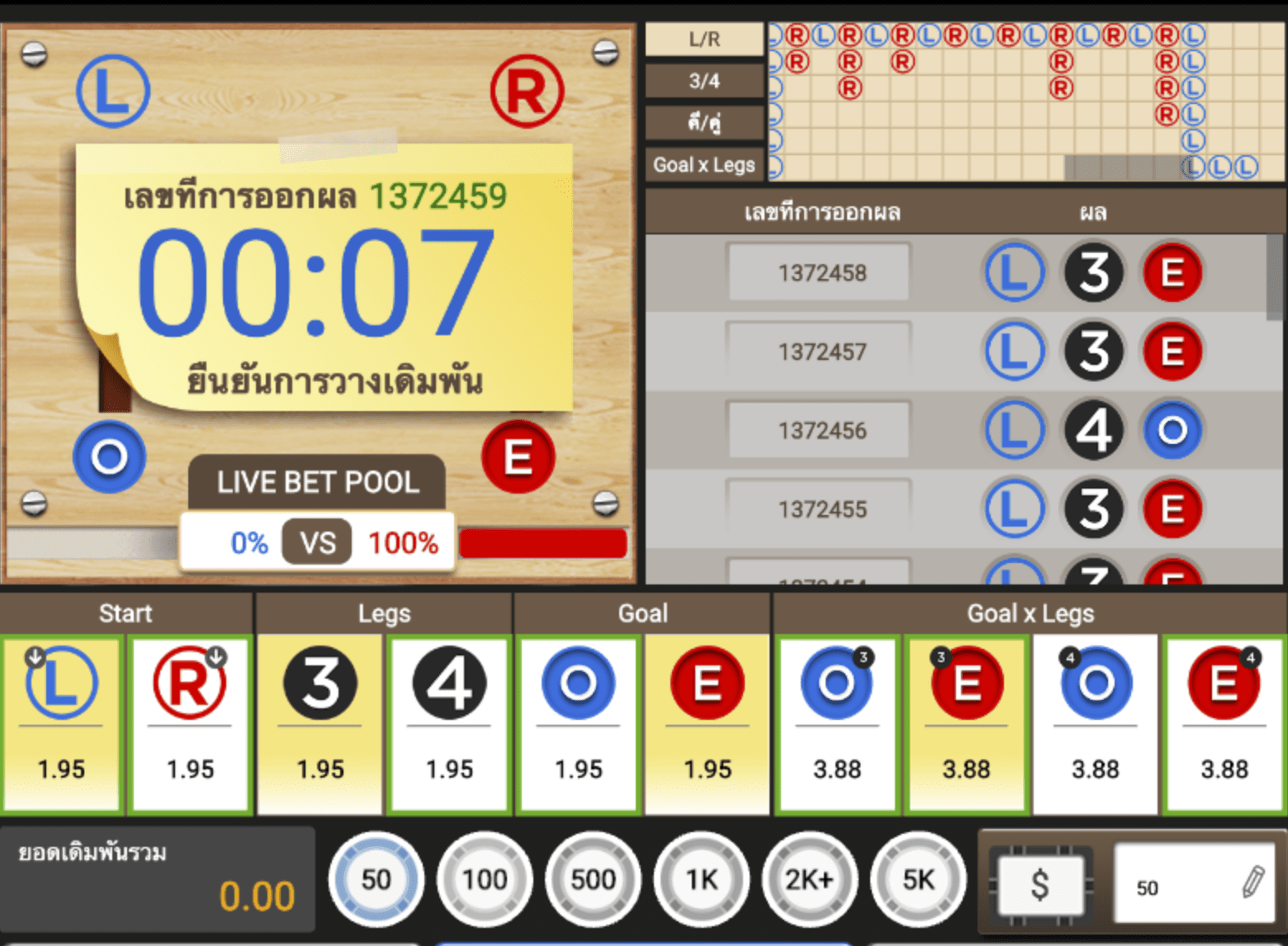This screenshot has width=1288, height=946.
Task: Choose the 5K betting chip
Action: coord(918,879)
